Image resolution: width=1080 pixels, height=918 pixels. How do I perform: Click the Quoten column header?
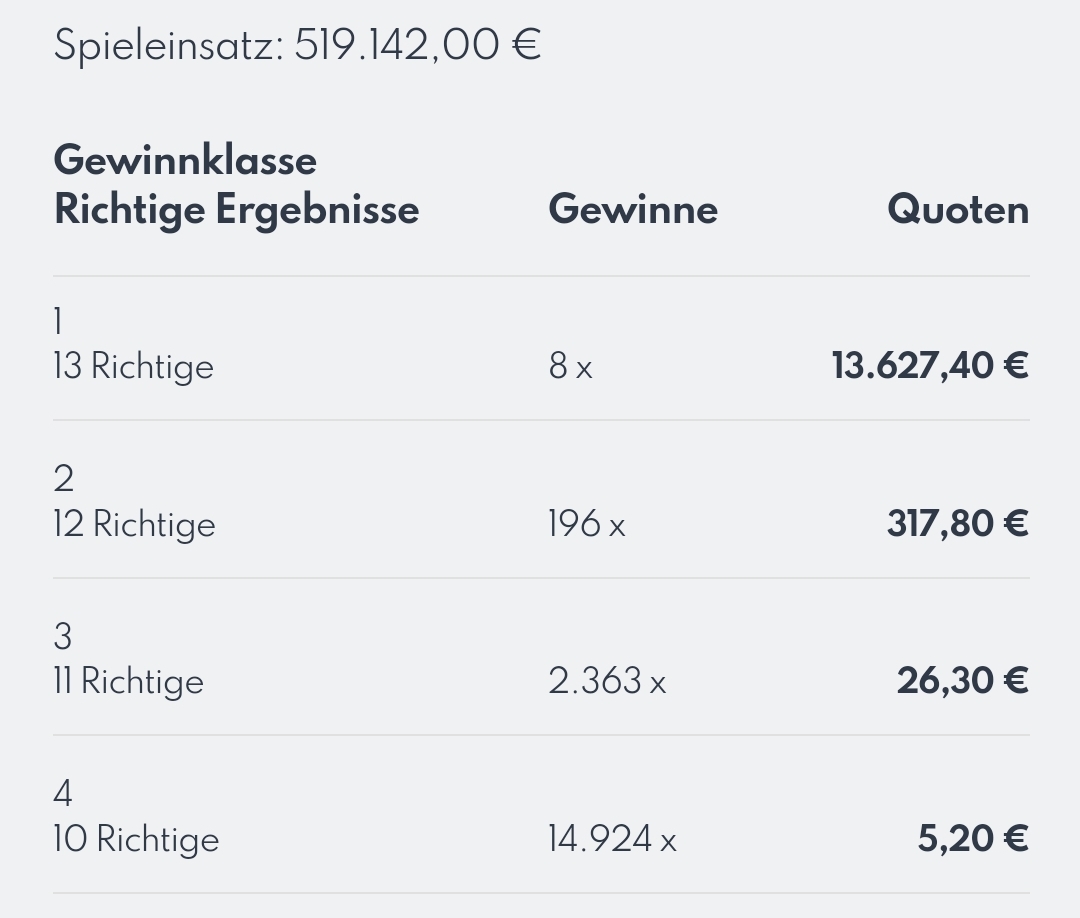[x=958, y=209]
